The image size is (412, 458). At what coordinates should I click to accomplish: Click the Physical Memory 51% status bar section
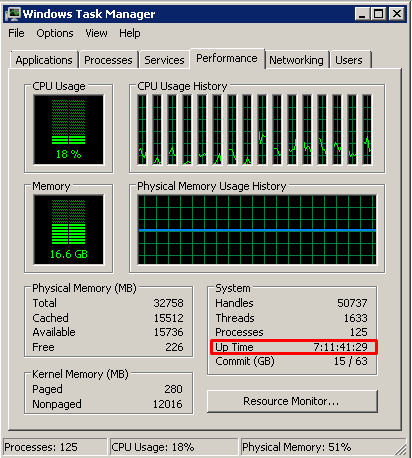coord(323,447)
